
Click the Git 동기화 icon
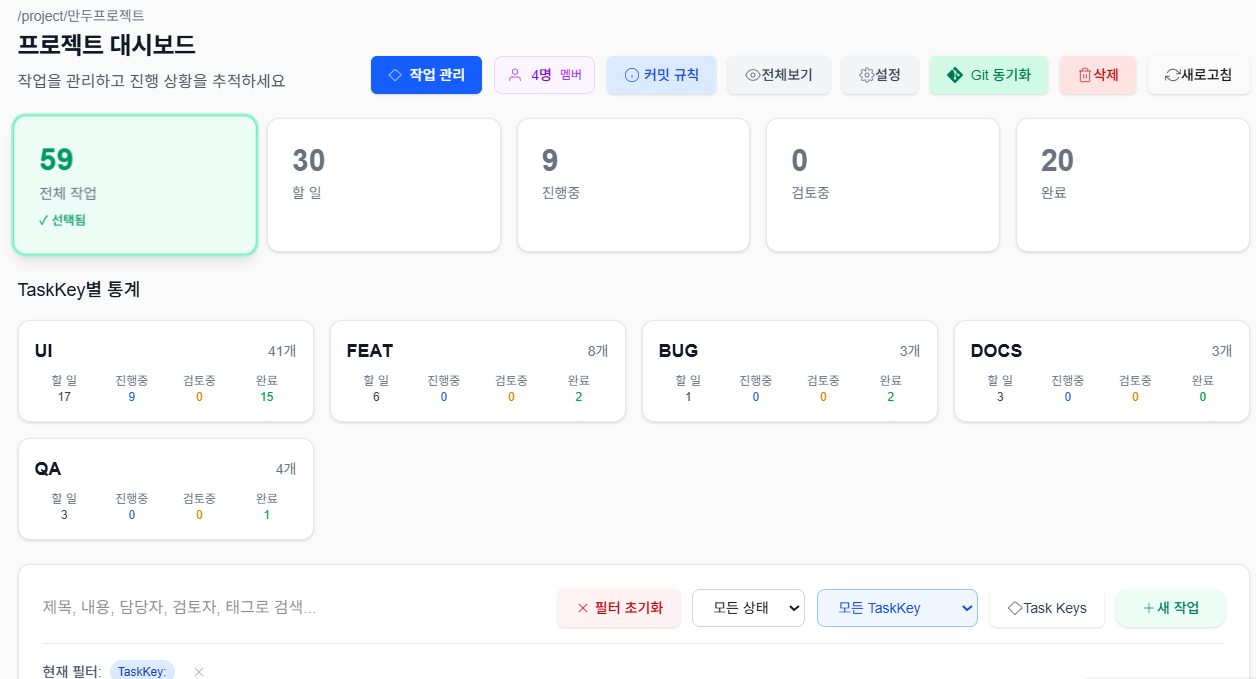[x=955, y=75]
